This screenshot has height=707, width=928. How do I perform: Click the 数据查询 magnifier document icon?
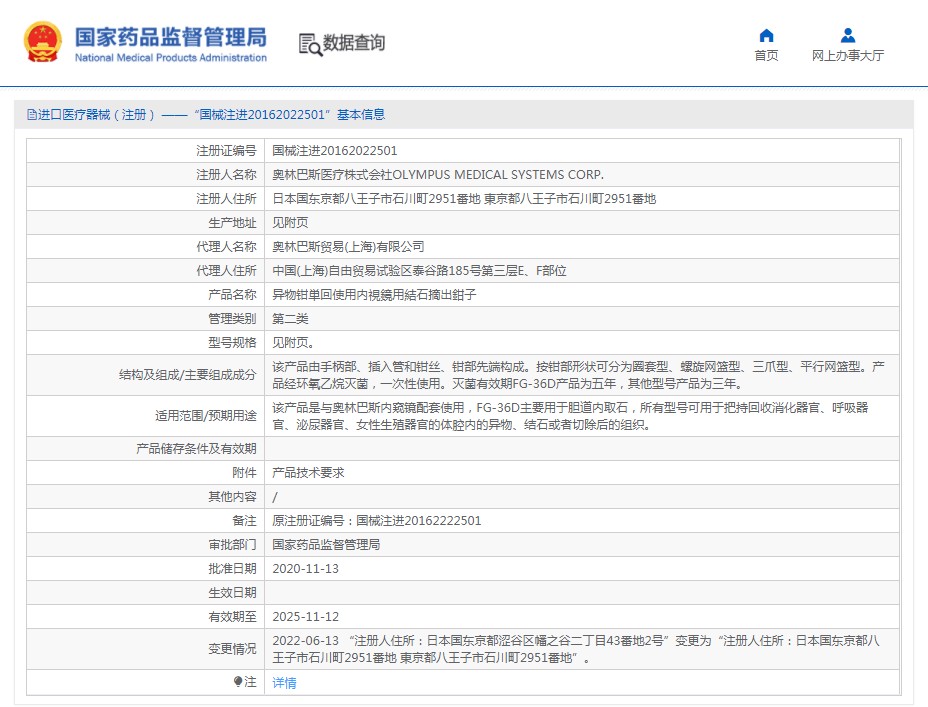[309, 44]
